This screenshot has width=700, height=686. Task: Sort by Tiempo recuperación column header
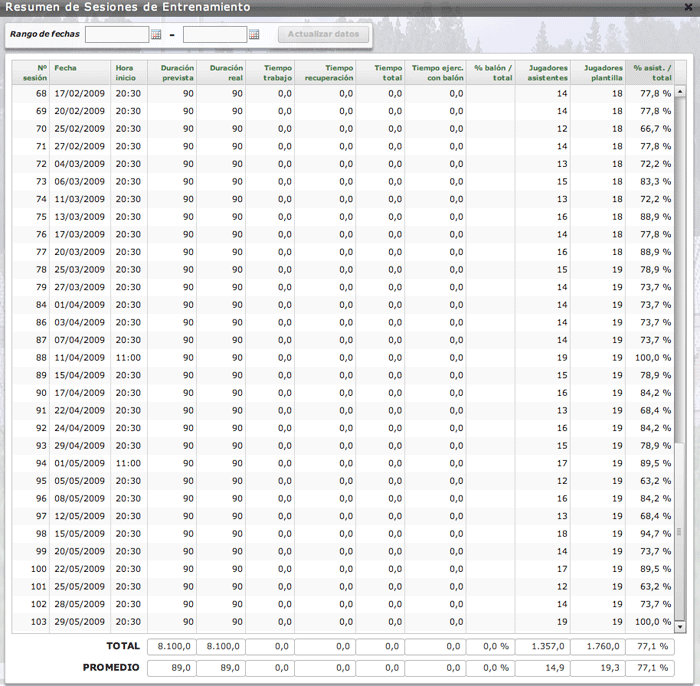coord(325,73)
